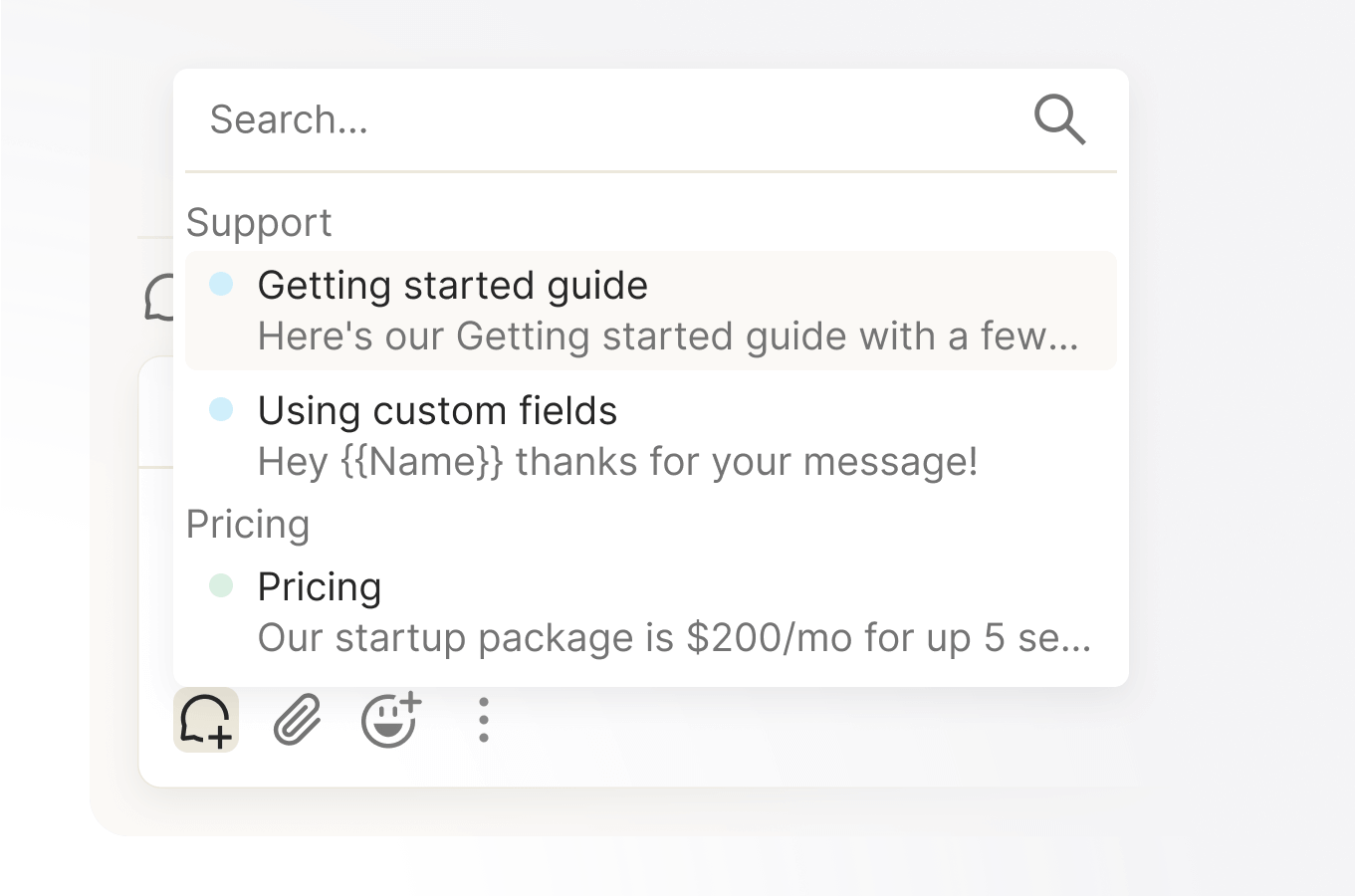Open the saved replies chat-plus icon
The width and height of the screenshot is (1355, 896).
(206, 720)
